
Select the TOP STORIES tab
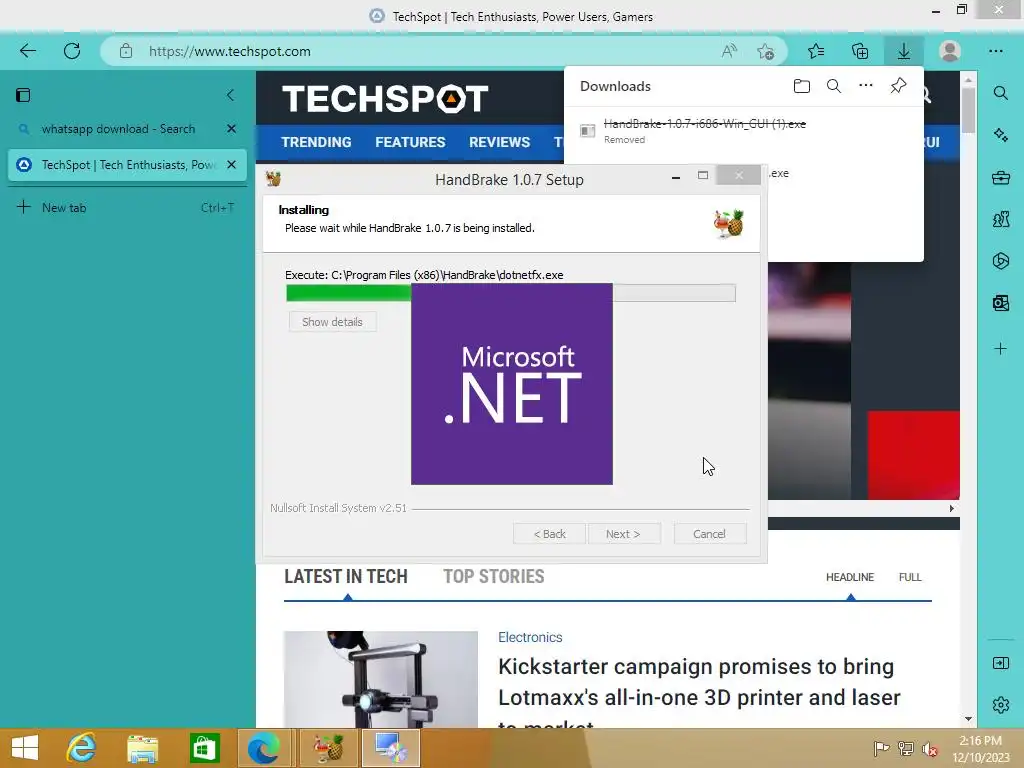(494, 577)
